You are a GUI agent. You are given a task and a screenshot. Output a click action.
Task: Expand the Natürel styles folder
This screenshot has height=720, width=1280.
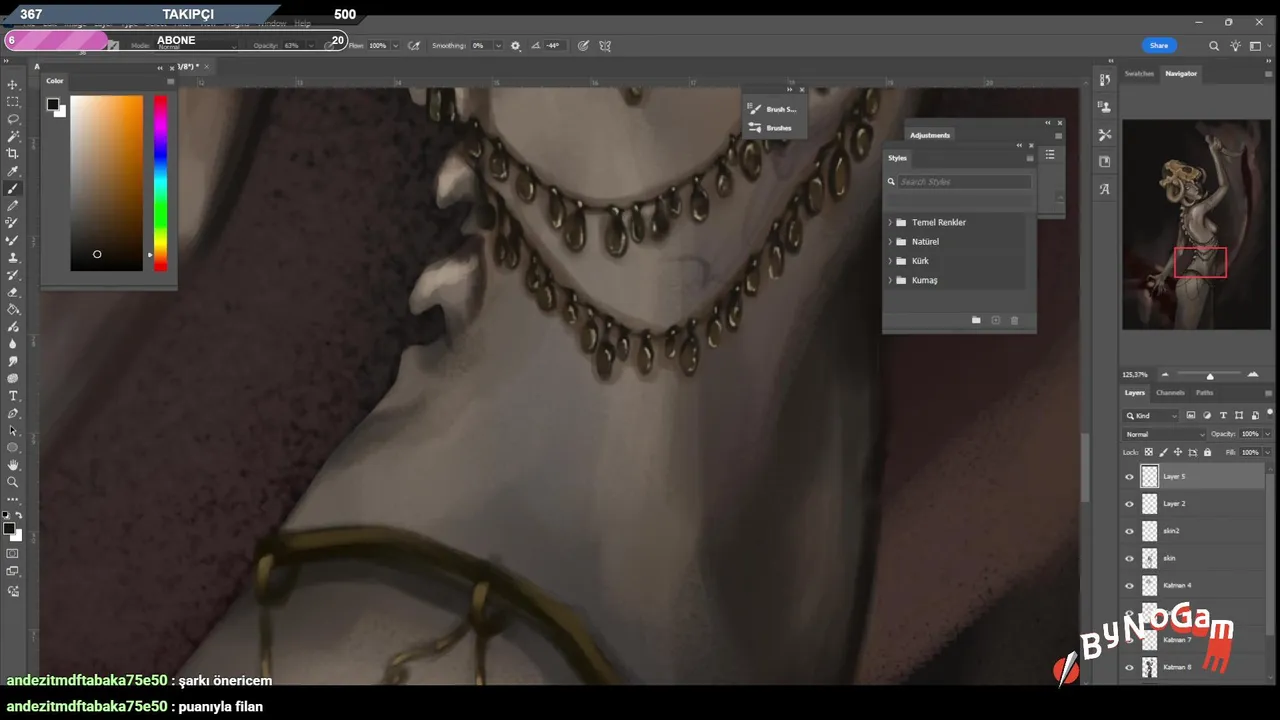(x=890, y=241)
